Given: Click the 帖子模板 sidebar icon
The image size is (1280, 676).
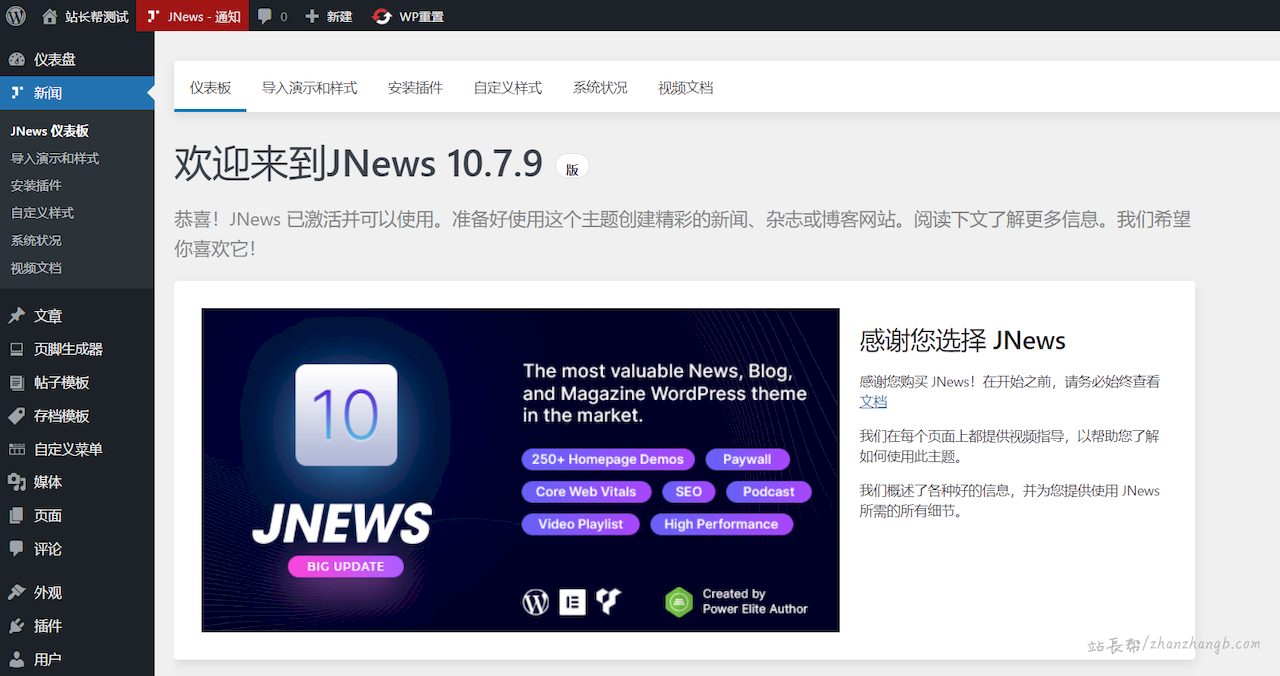Looking at the screenshot, I should point(17,382).
